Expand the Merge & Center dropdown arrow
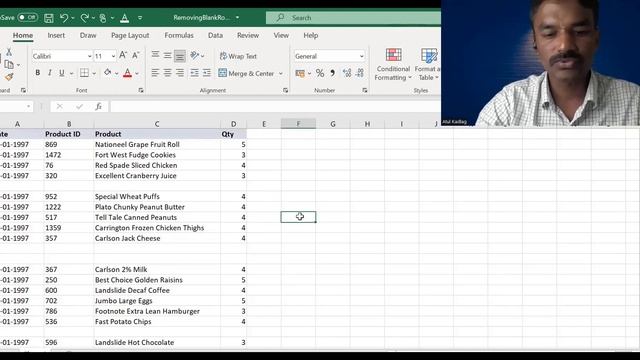 click(x=281, y=73)
